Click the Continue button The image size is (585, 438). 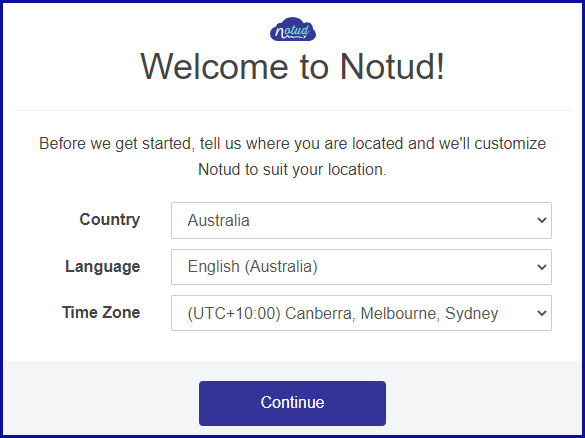292,403
